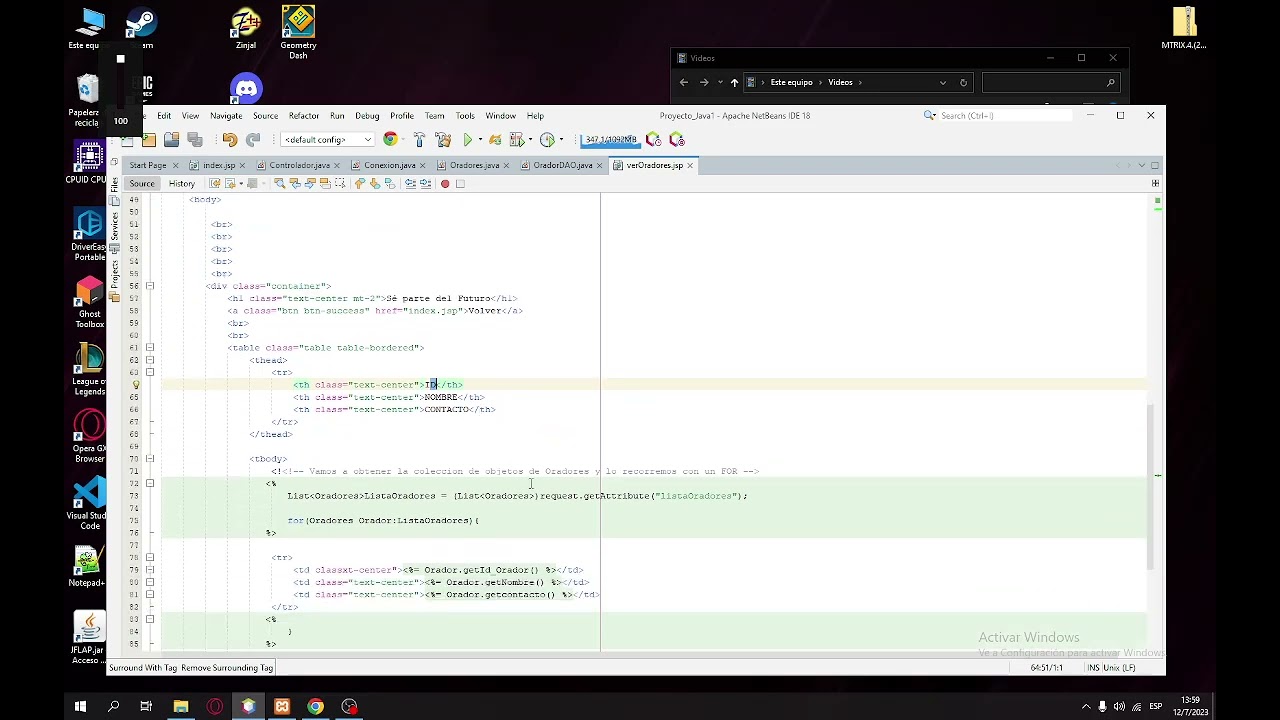The height and width of the screenshot is (720, 1280).
Task: Start macro recording with the red circle button
Action: tap(445, 184)
